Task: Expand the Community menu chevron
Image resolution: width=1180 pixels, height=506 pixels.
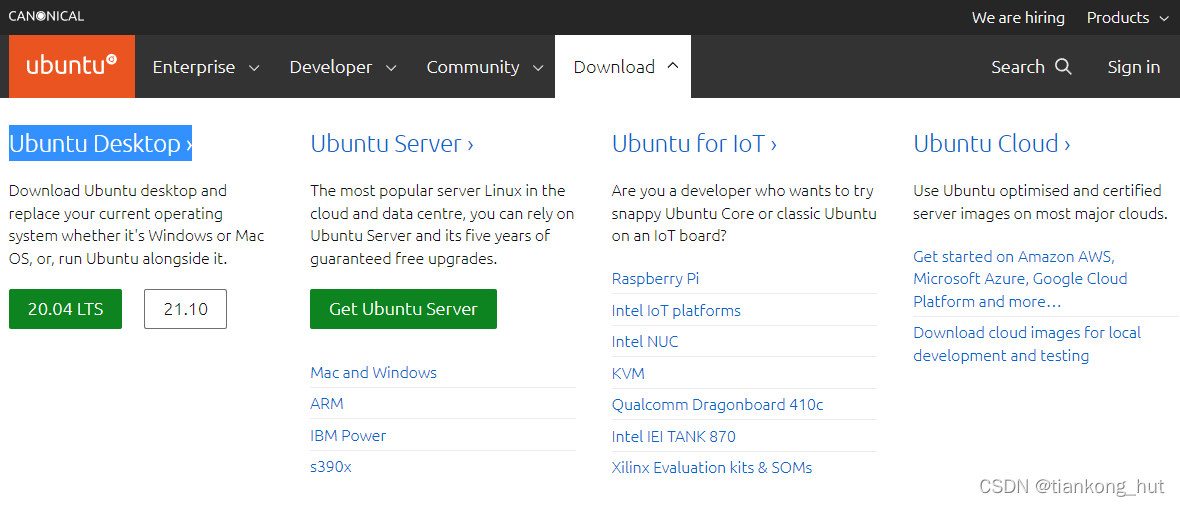Action: pos(538,68)
